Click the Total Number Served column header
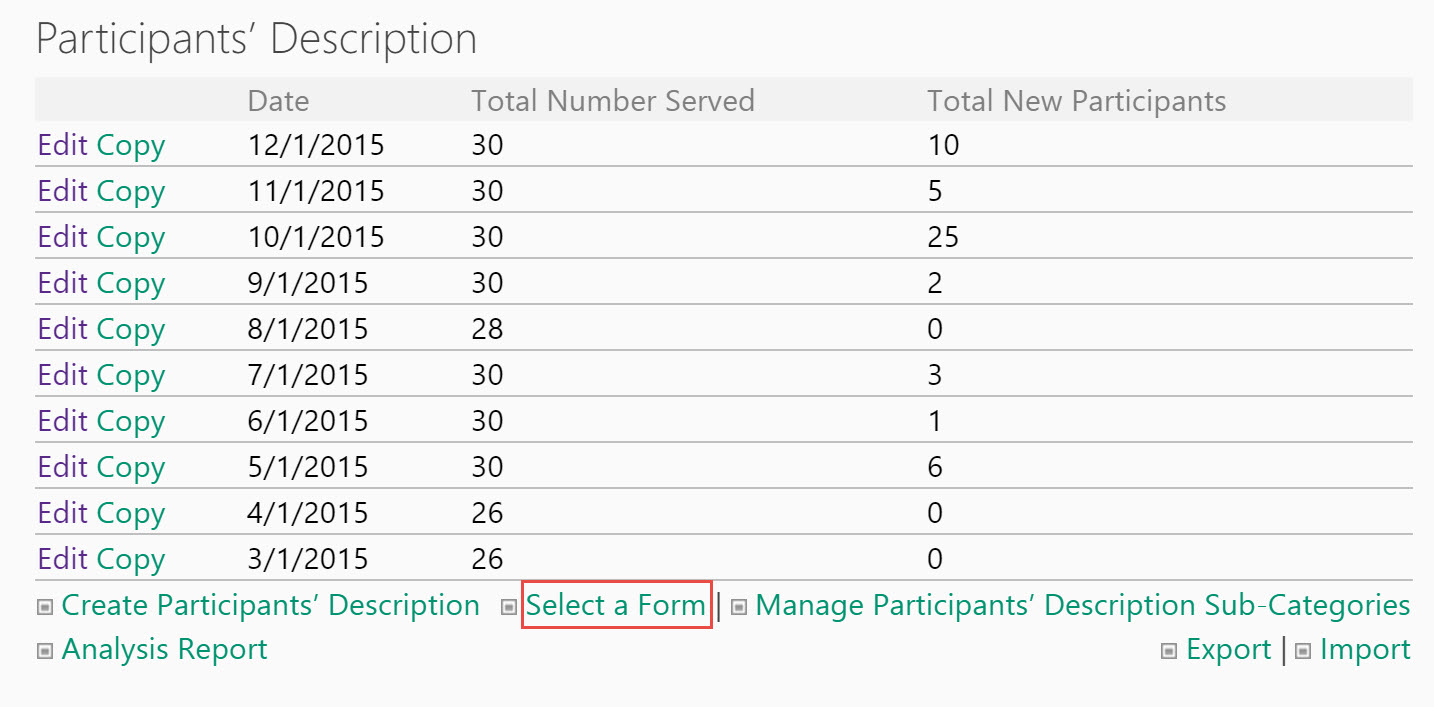The width and height of the screenshot is (1434, 707). (x=613, y=100)
